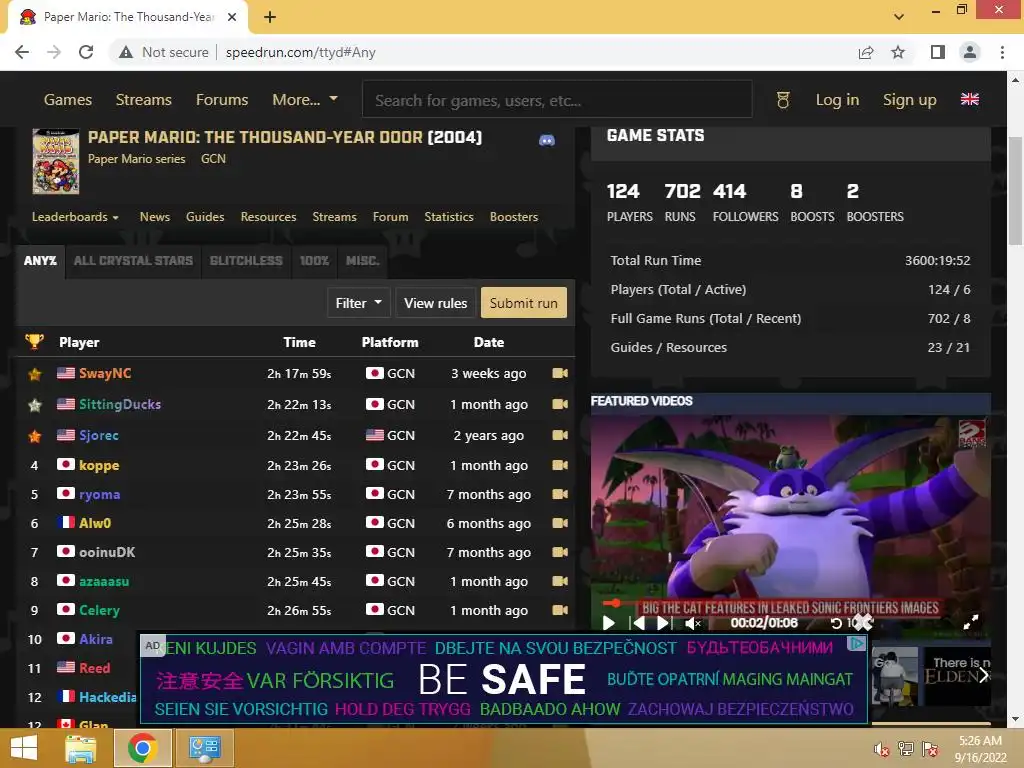Click the silver second-place trophy beside SittingDucks
Viewport: 1024px width, 768px height.
click(35, 405)
